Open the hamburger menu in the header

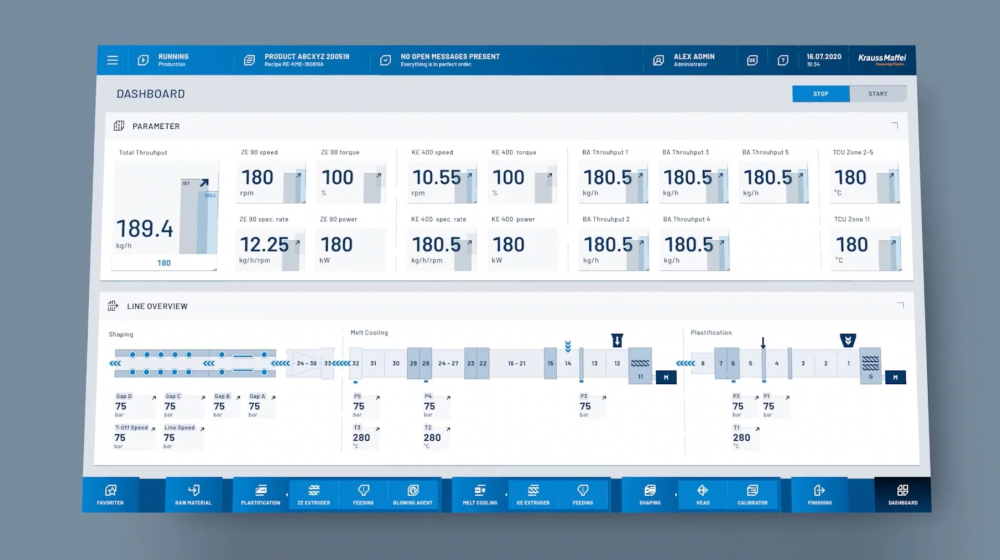tap(112, 60)
